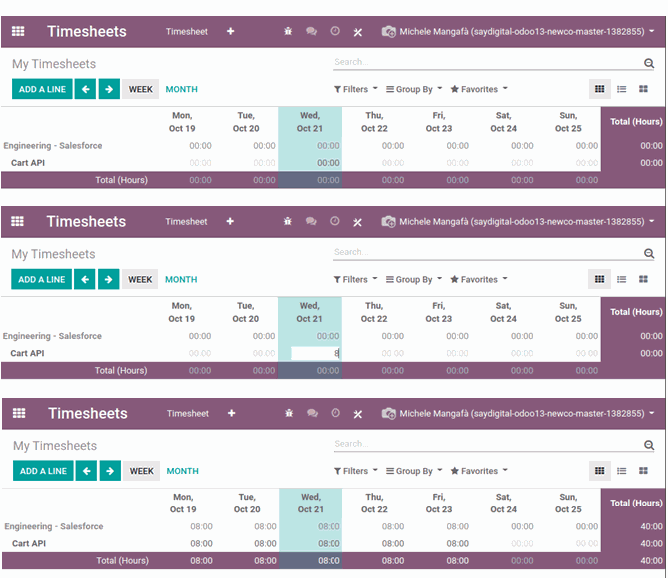The height and width of the screenshot is (578, 668).
Task: Click the active cell containing 8 for Cart API
Action: [x=316, y=353]
